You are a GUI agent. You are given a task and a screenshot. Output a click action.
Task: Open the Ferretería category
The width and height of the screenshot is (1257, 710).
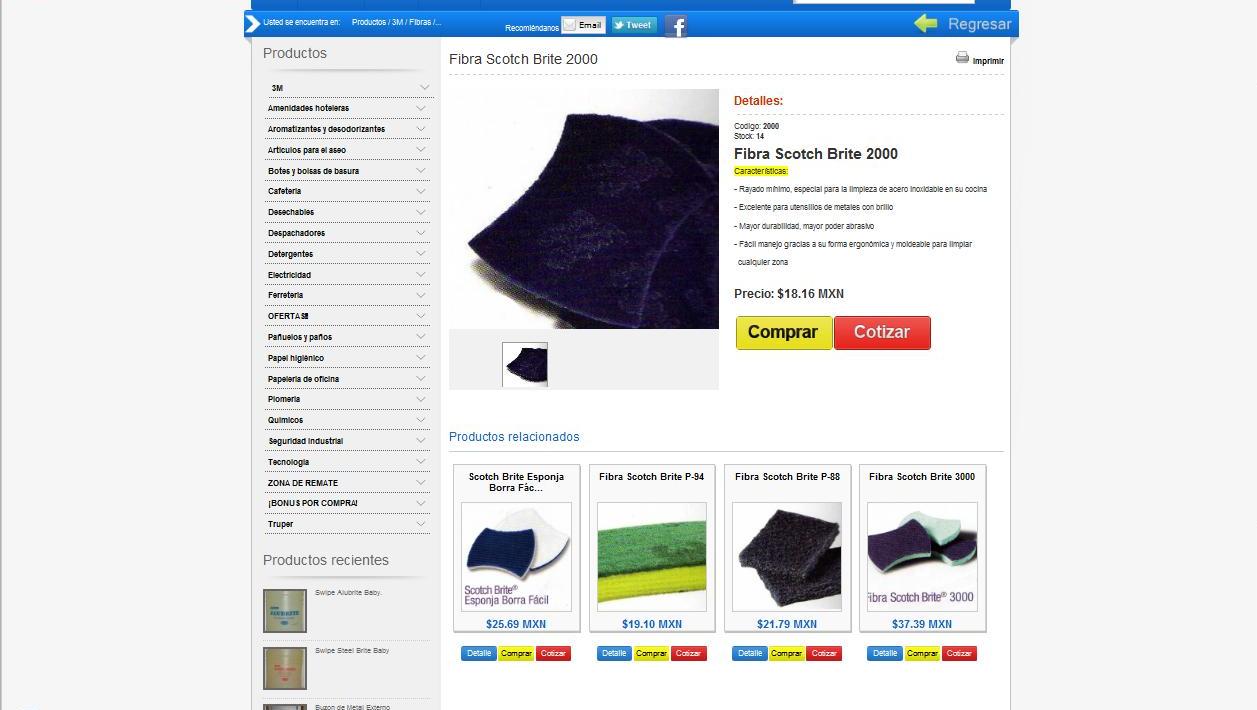coord(285,295)
